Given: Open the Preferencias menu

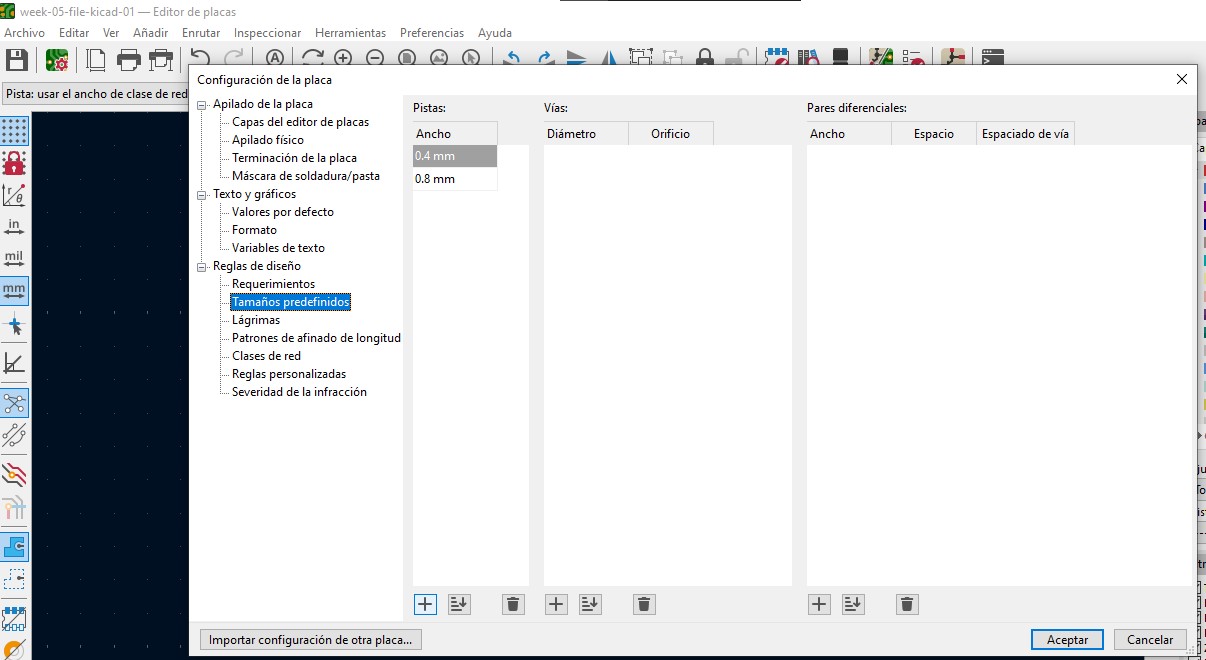Looking at the screenshot, I should pyautogui.click(x=432, y=33).
